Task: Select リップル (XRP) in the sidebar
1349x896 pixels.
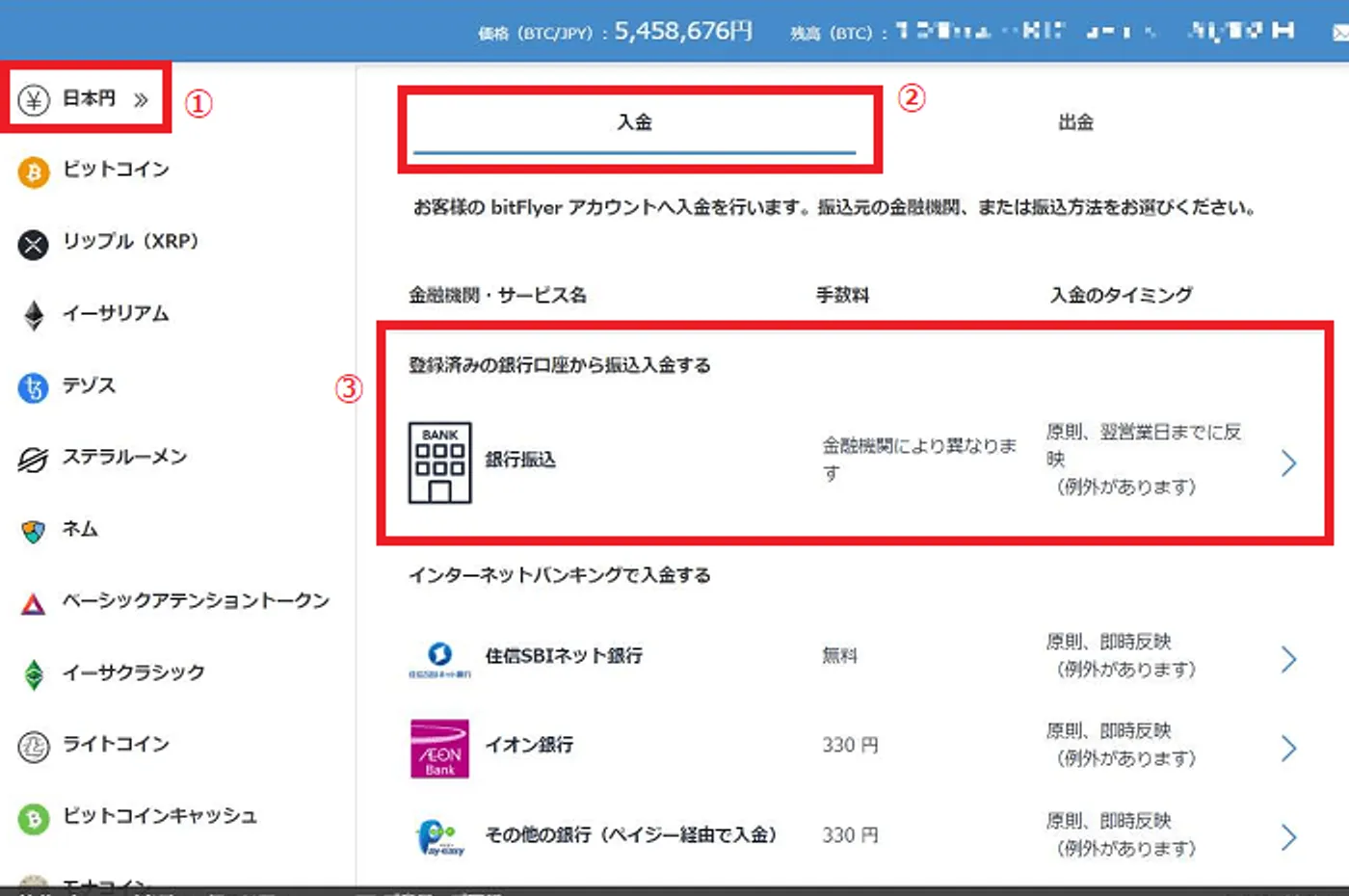Action: pos(130,242)
